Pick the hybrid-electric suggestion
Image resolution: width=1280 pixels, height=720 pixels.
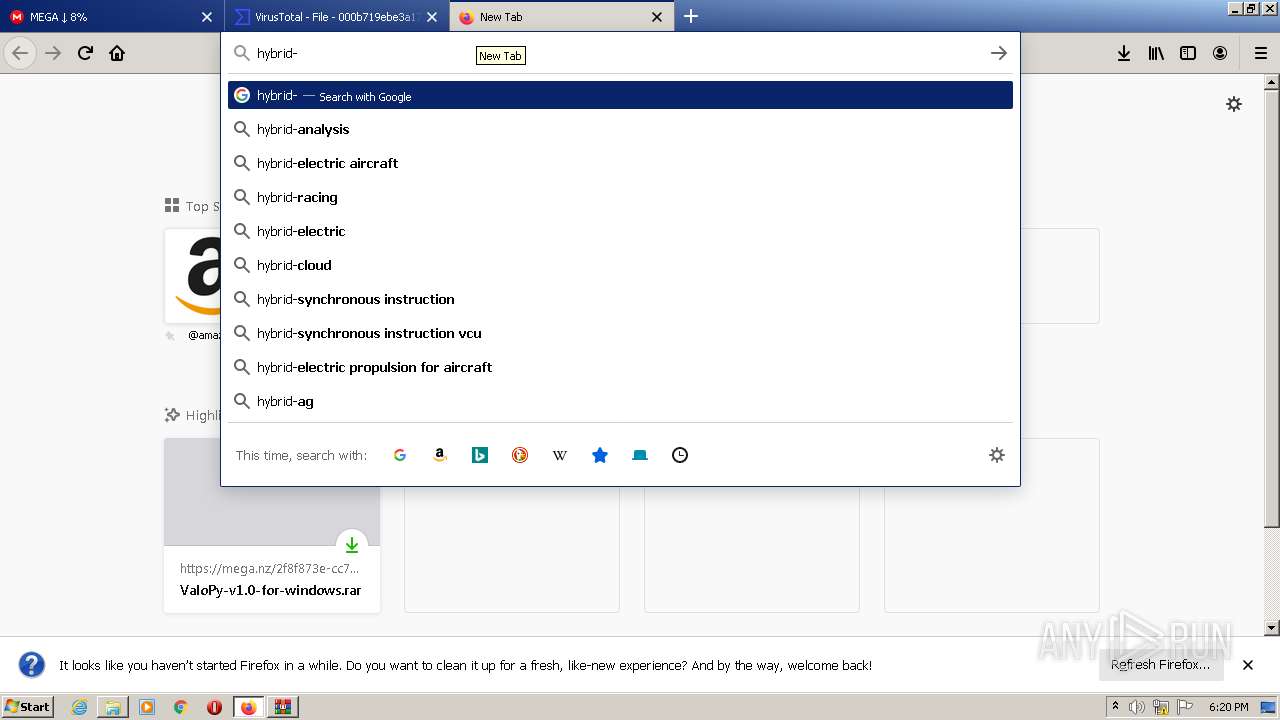[x=620, y=231]
